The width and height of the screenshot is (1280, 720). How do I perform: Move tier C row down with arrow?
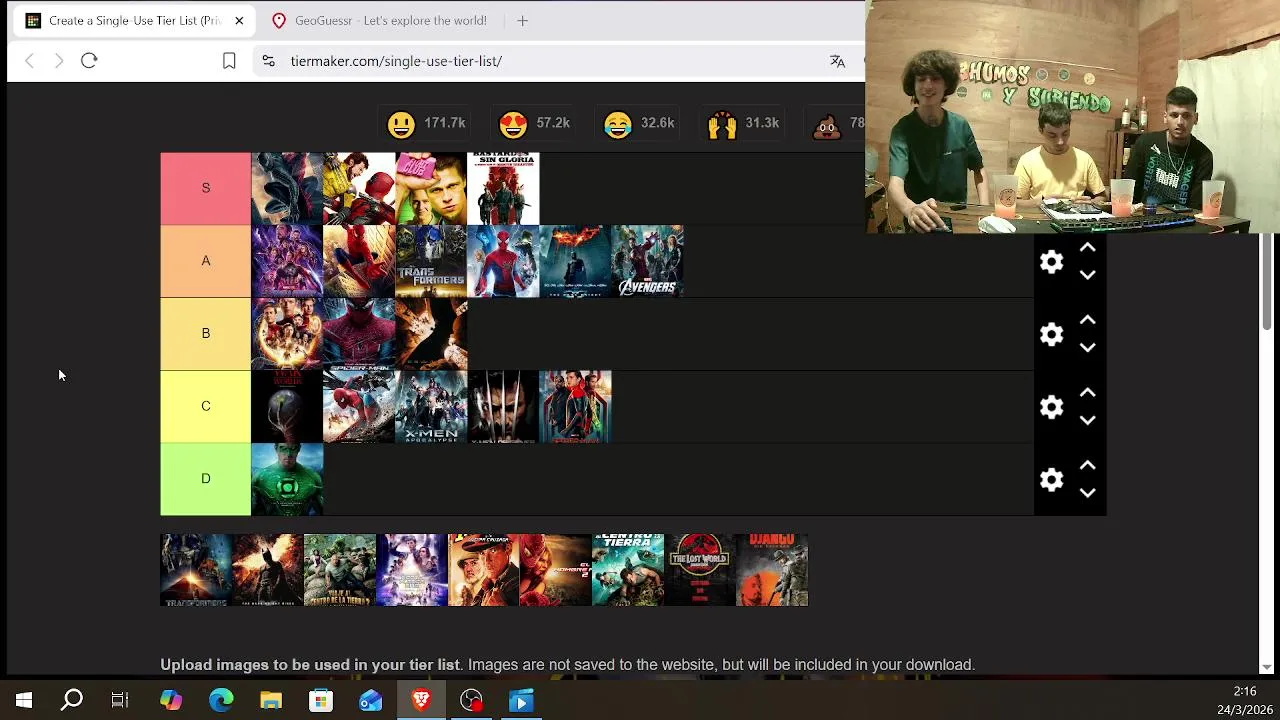pyautogui.click(x=1087, y=421)
